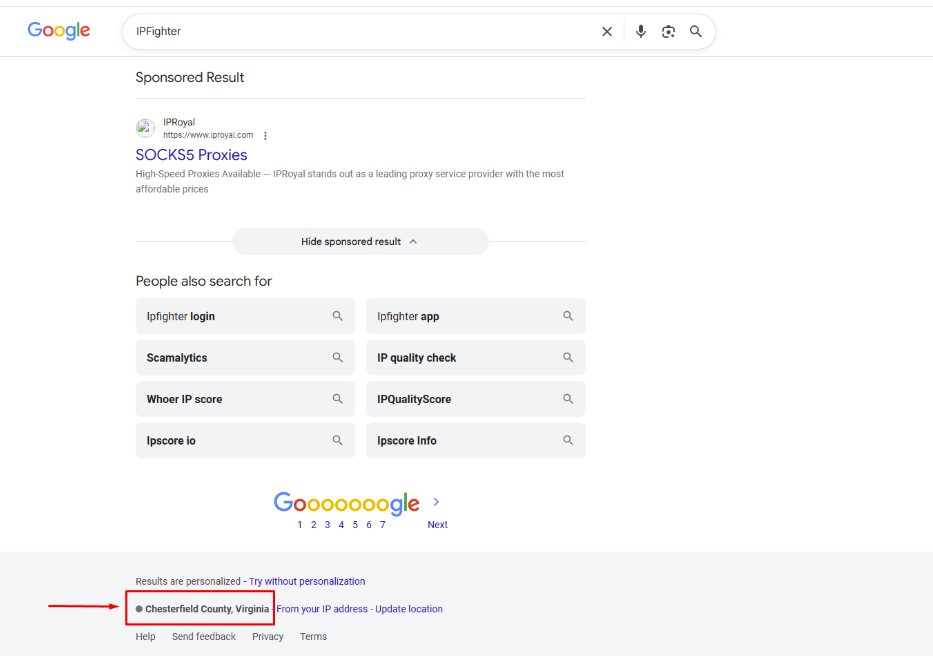Click the Sponsored Result heading
933x656 pixels.
coord(190,77)
